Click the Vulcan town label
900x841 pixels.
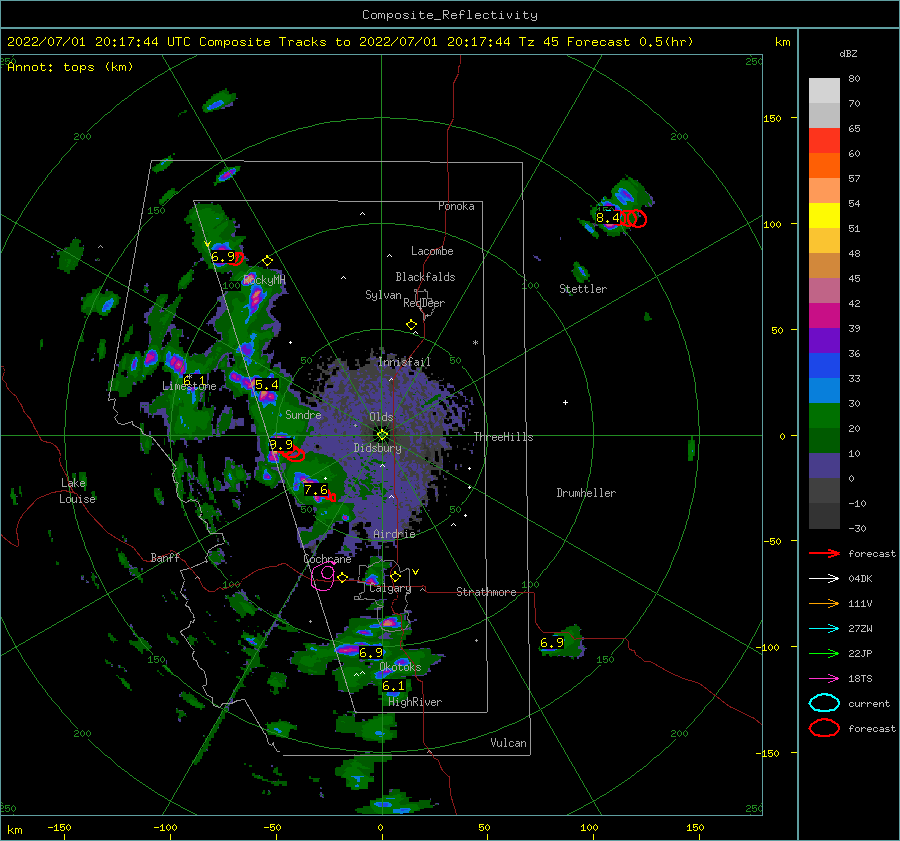point(508,743)
